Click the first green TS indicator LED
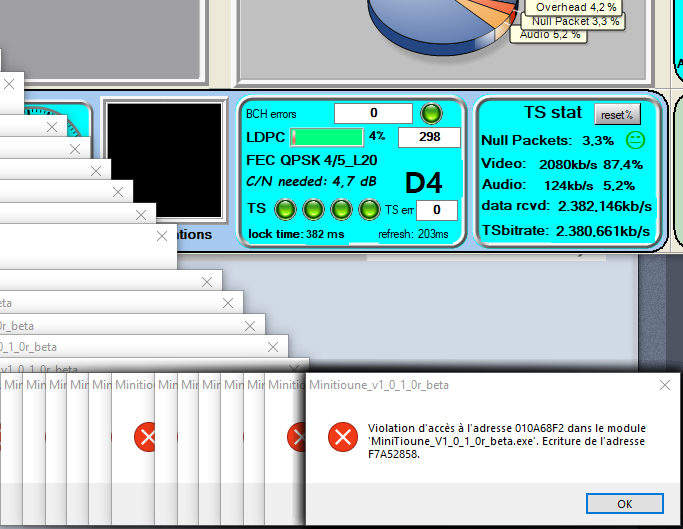Screen dimensions: 683x529 tap(285, 210)
